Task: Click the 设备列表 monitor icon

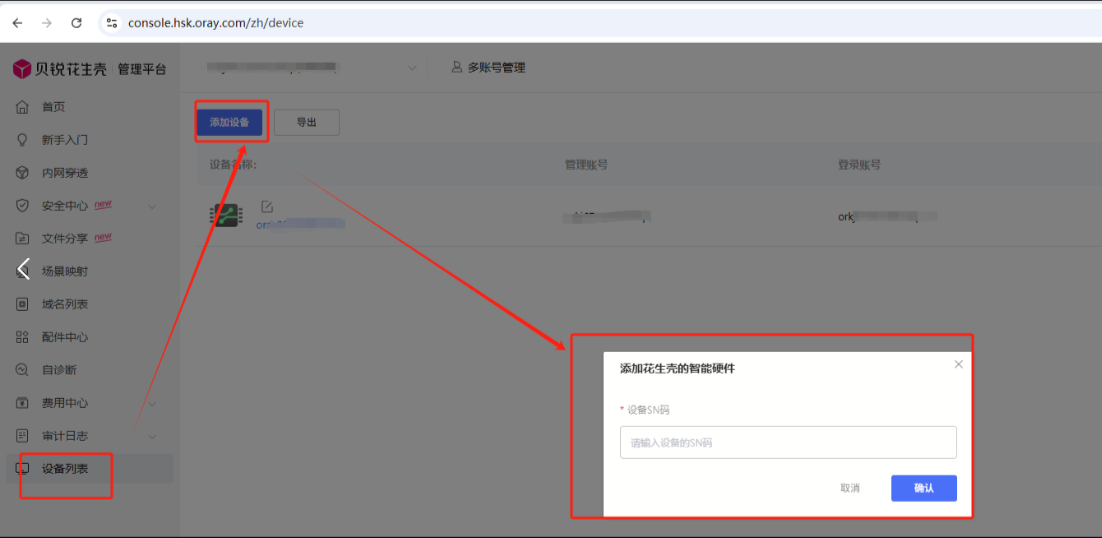Action: [22, 468]
